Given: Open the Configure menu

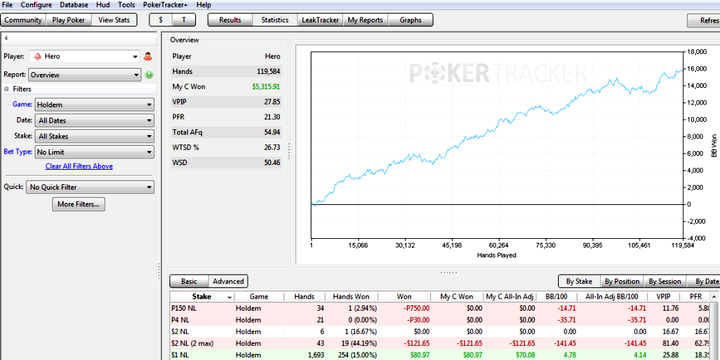Looking at the screenshot, I should [36, 5].
